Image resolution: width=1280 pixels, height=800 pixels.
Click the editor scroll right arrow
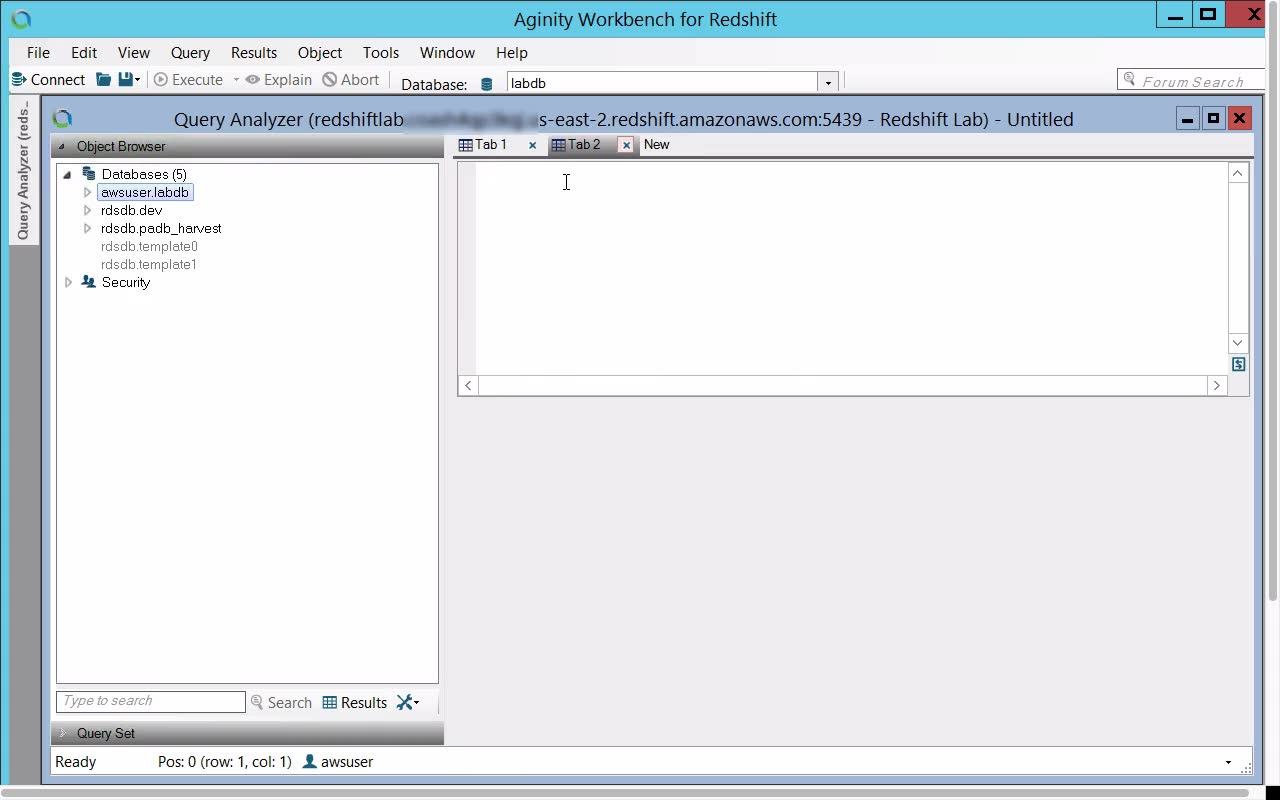pos(1216,385)
